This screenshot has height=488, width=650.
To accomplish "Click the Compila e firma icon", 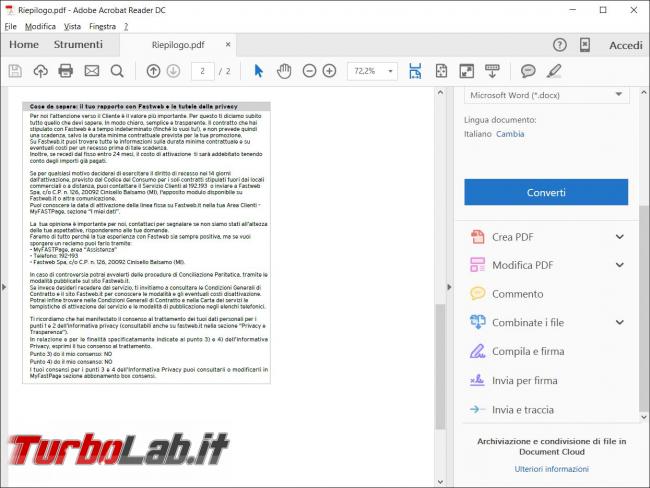I will [x=478, y=351].
